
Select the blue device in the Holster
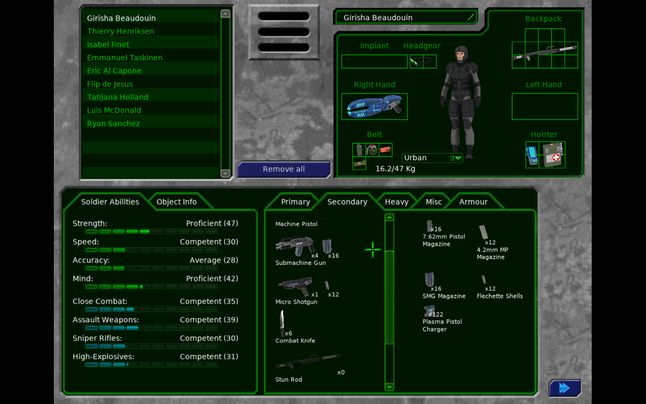[x=532, y=156]
